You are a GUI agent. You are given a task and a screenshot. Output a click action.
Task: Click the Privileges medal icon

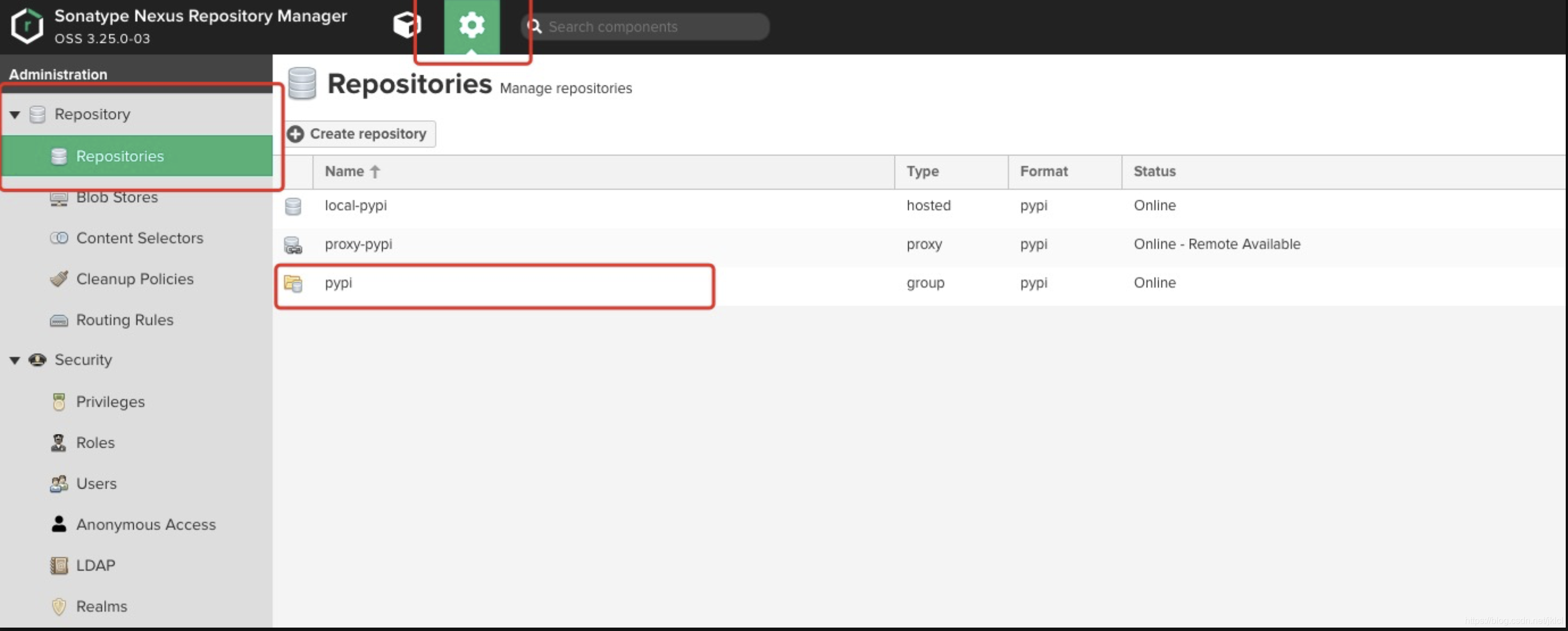59,402
